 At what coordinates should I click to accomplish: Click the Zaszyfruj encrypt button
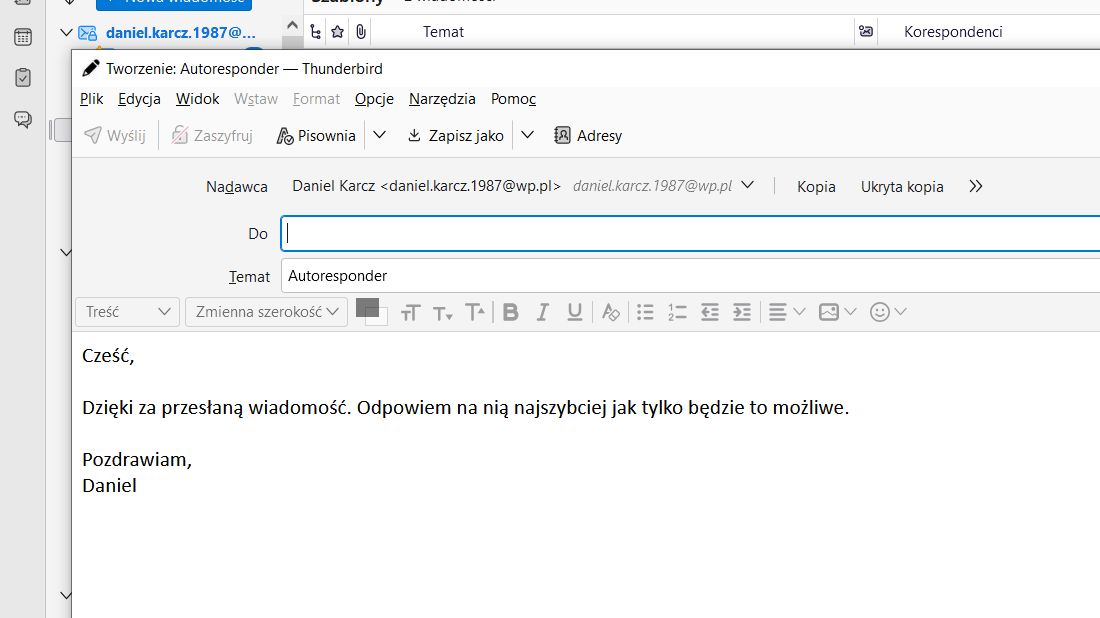coord(212,135)
